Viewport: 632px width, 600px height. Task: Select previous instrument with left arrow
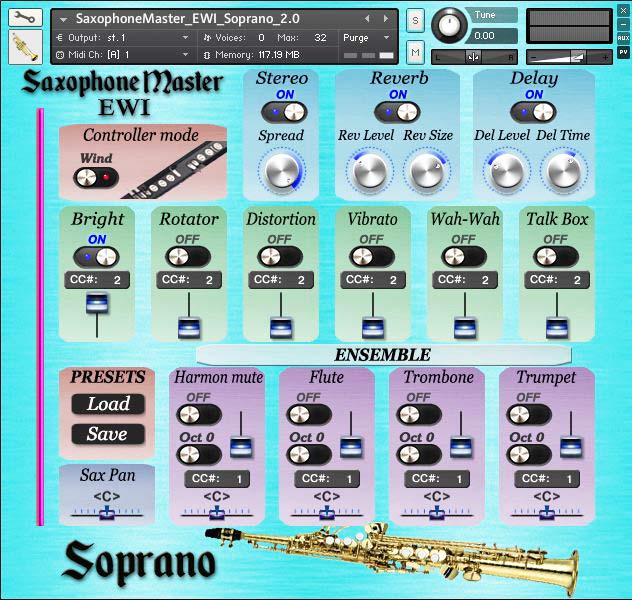point(367,19)
